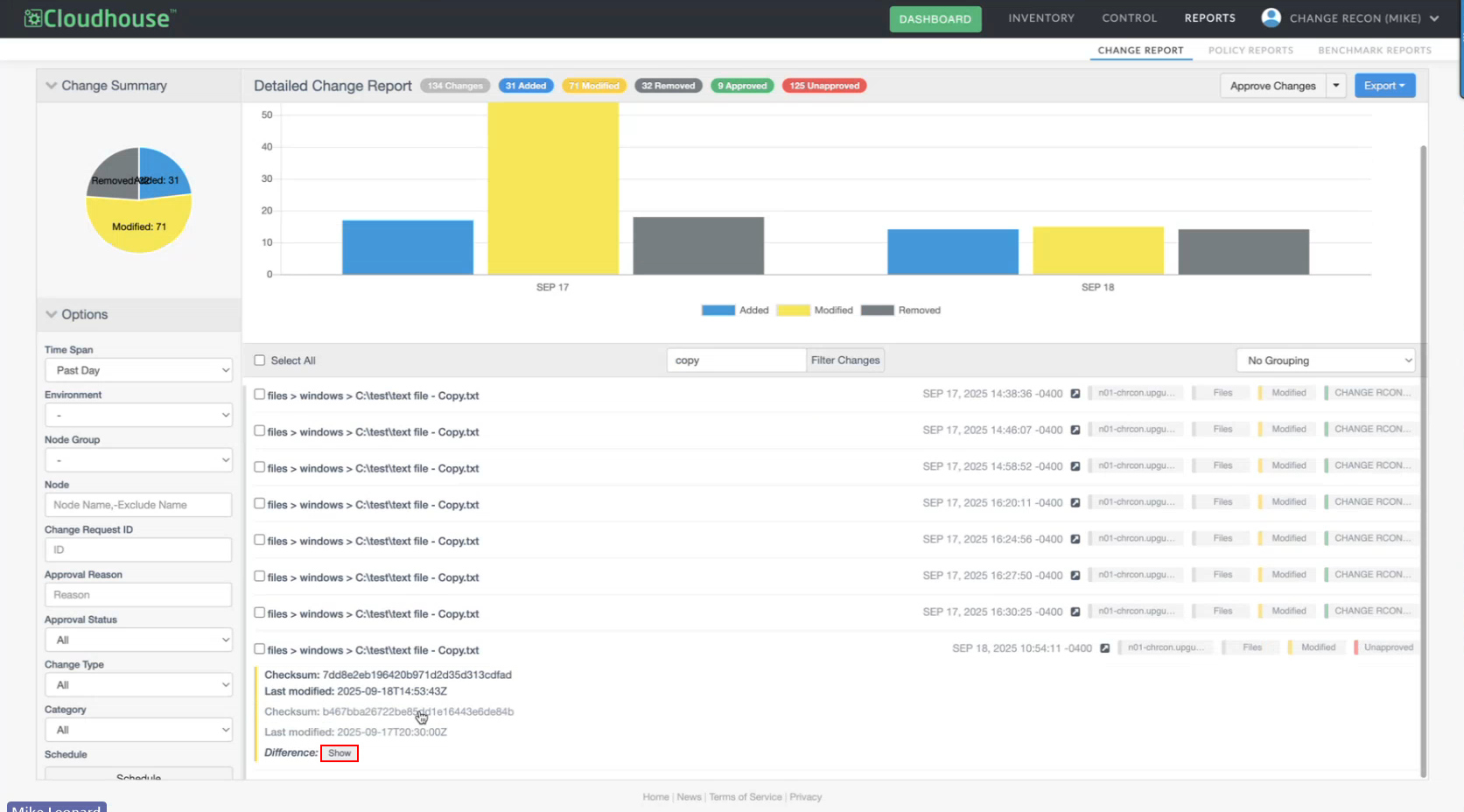1464x812 pixels.
Task: Click the Cloudhouse logo in header
Action: point(100,18)
